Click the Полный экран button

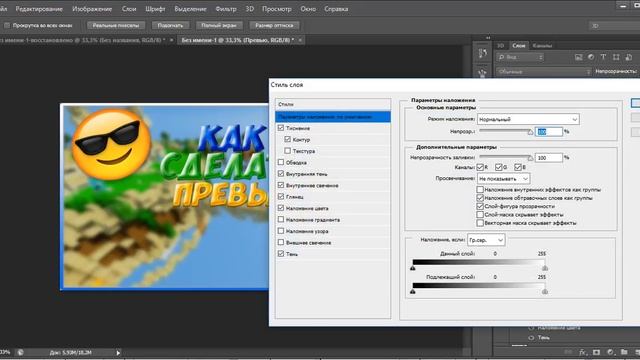219,25
